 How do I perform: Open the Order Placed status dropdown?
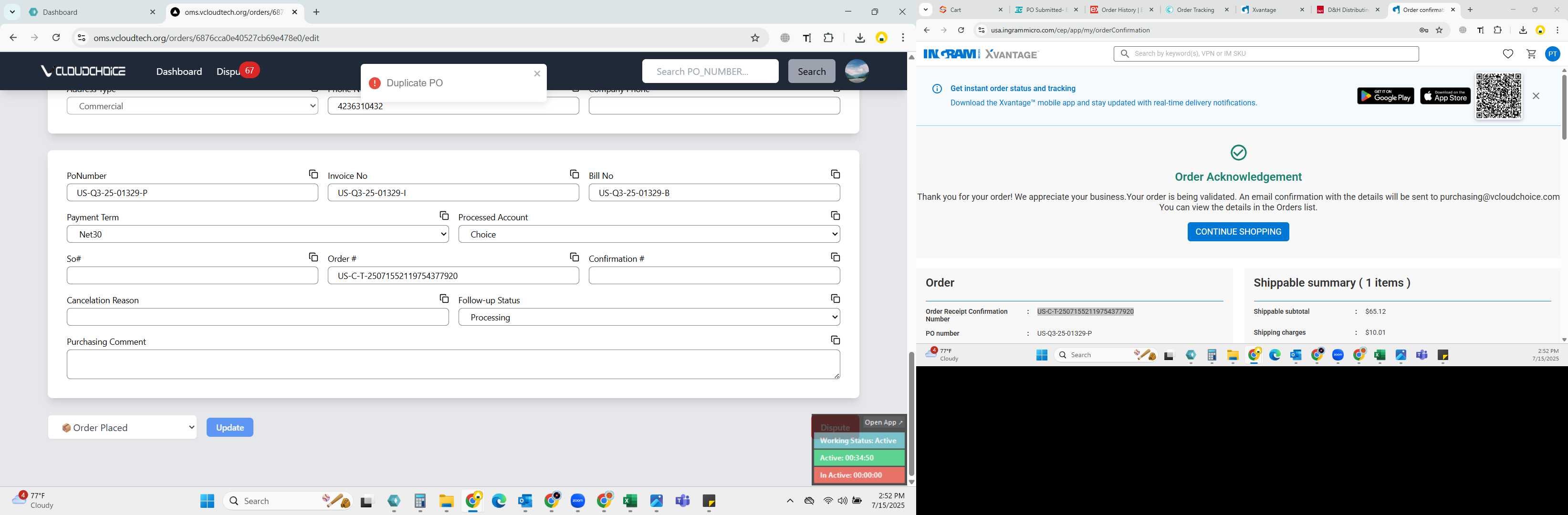point(122,427)
